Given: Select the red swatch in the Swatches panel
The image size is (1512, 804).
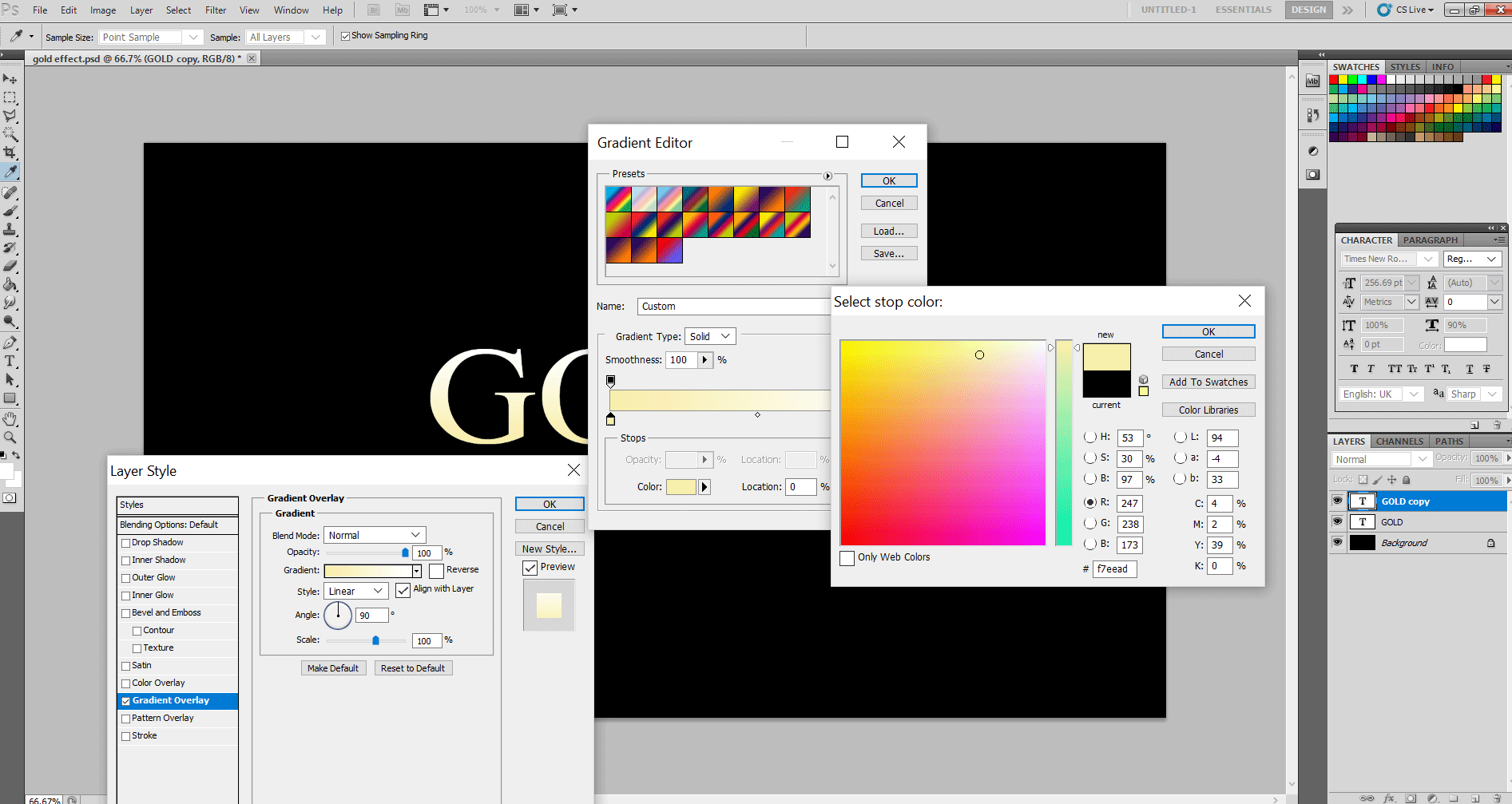Looking at the screenshot, I should pos(1333,79).
